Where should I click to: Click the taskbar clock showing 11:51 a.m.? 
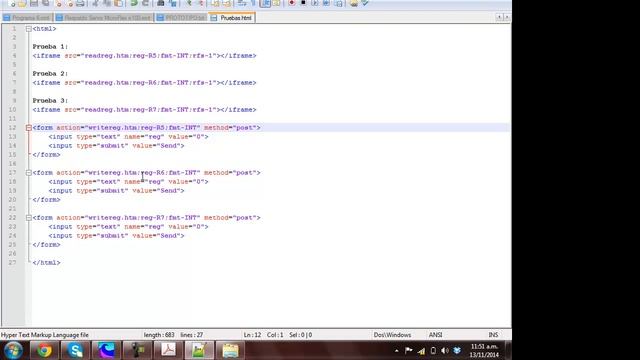tap(484, 351)
